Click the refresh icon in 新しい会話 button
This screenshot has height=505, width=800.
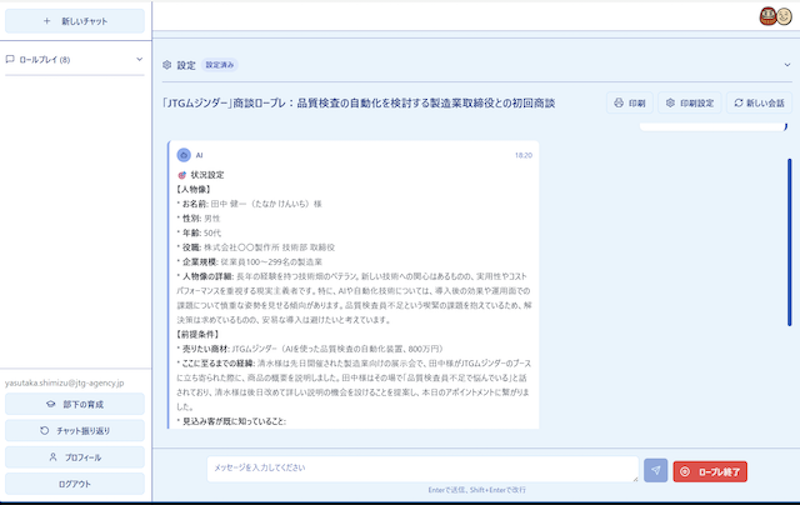point(738,103)
